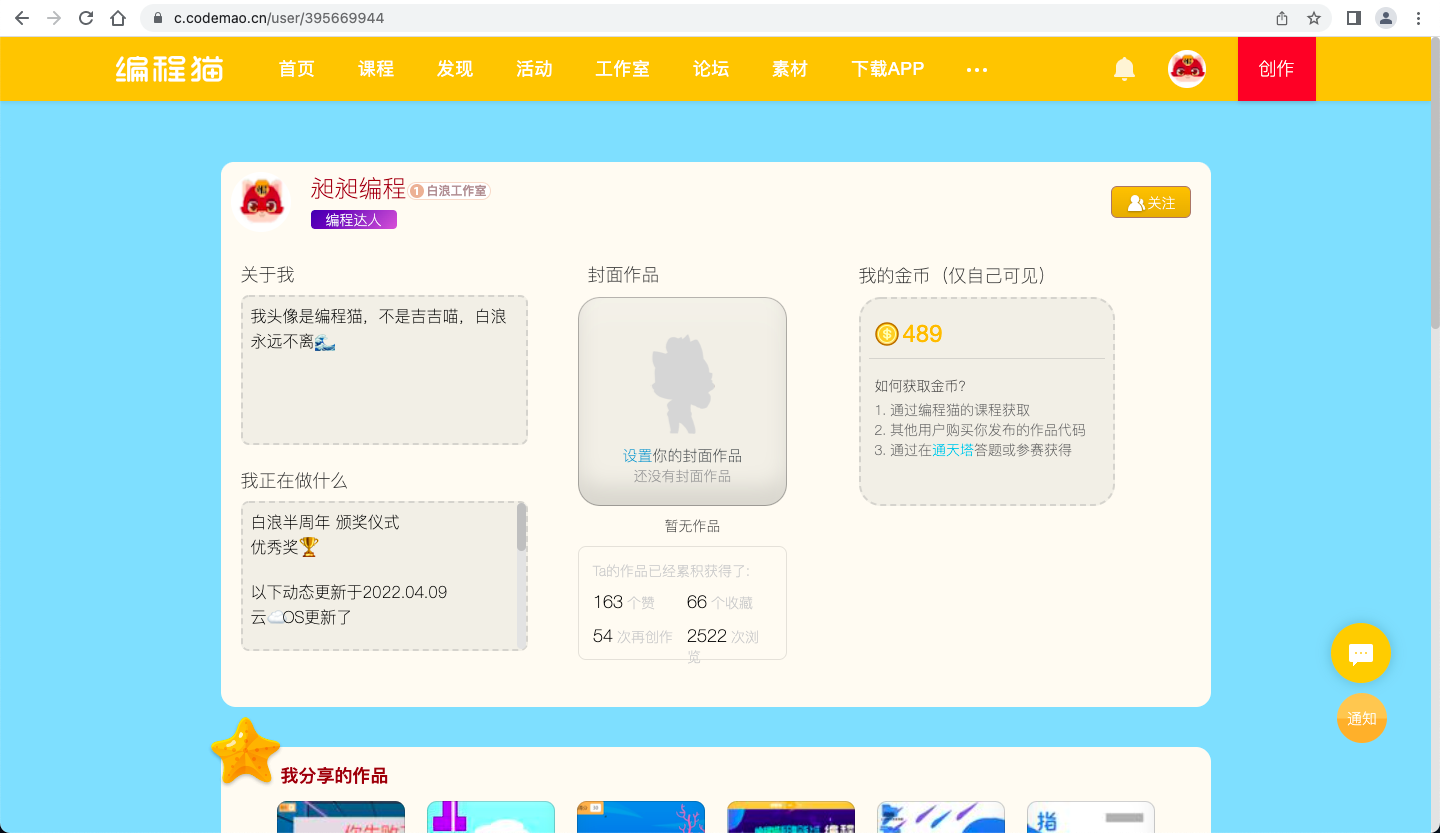Open the Chrome profile avatar icon
1440x833 pixels.
[x=1386, y=18]
